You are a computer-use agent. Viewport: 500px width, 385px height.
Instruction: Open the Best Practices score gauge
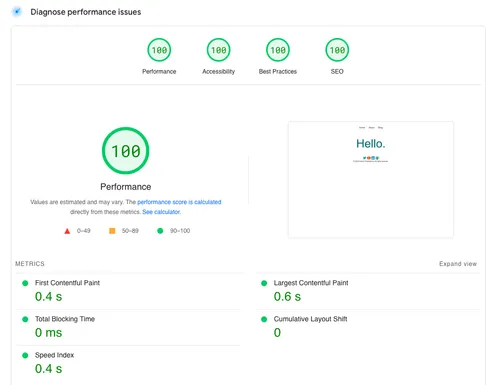(278, 50)
